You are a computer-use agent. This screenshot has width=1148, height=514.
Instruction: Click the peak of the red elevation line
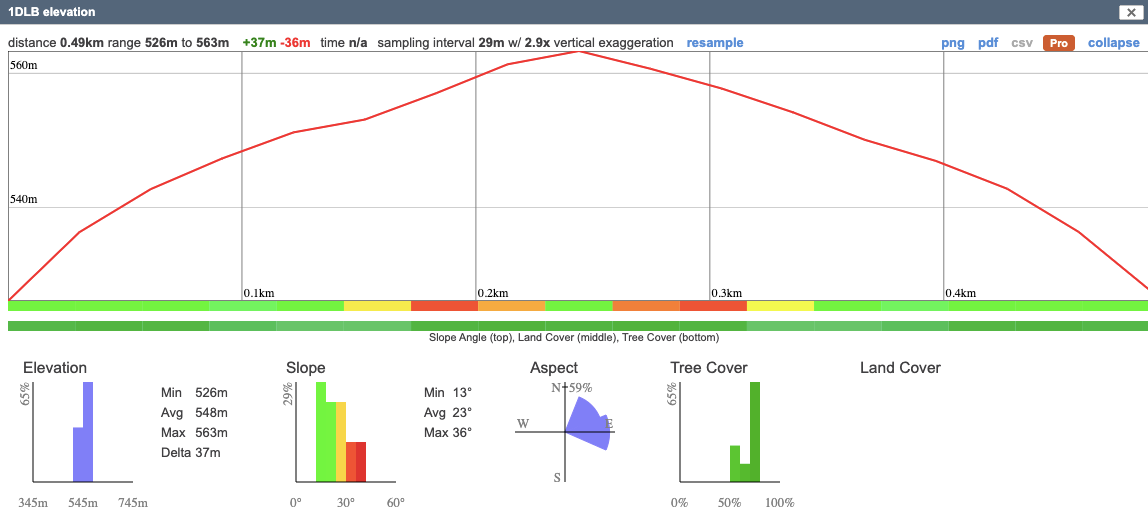coord(578,50)
